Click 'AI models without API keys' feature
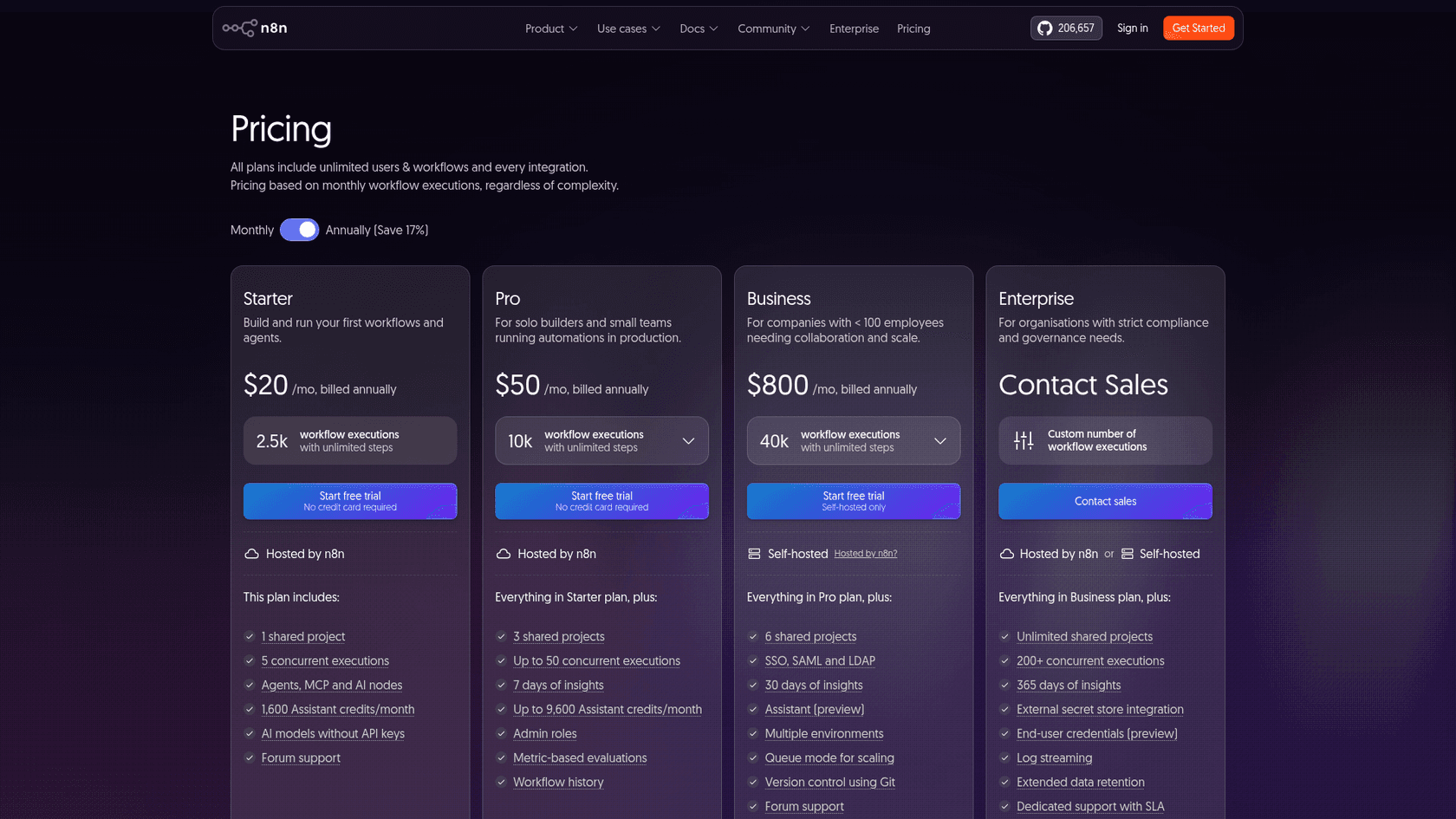 (x=333, y=733)
